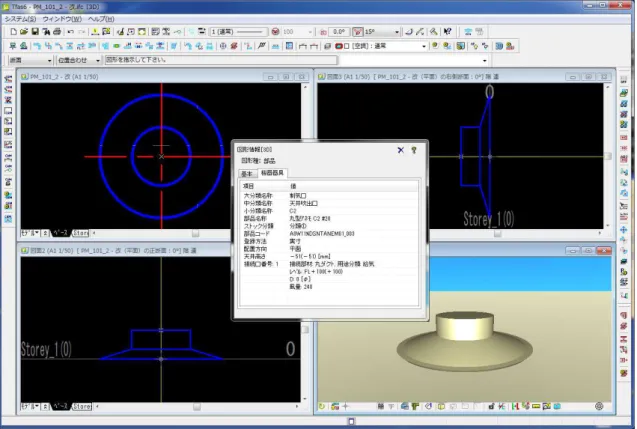Click the bottom icon in the right sidebar
This screenshot has width=637, height=429.
pyautogui.click(x=624, y=373)
